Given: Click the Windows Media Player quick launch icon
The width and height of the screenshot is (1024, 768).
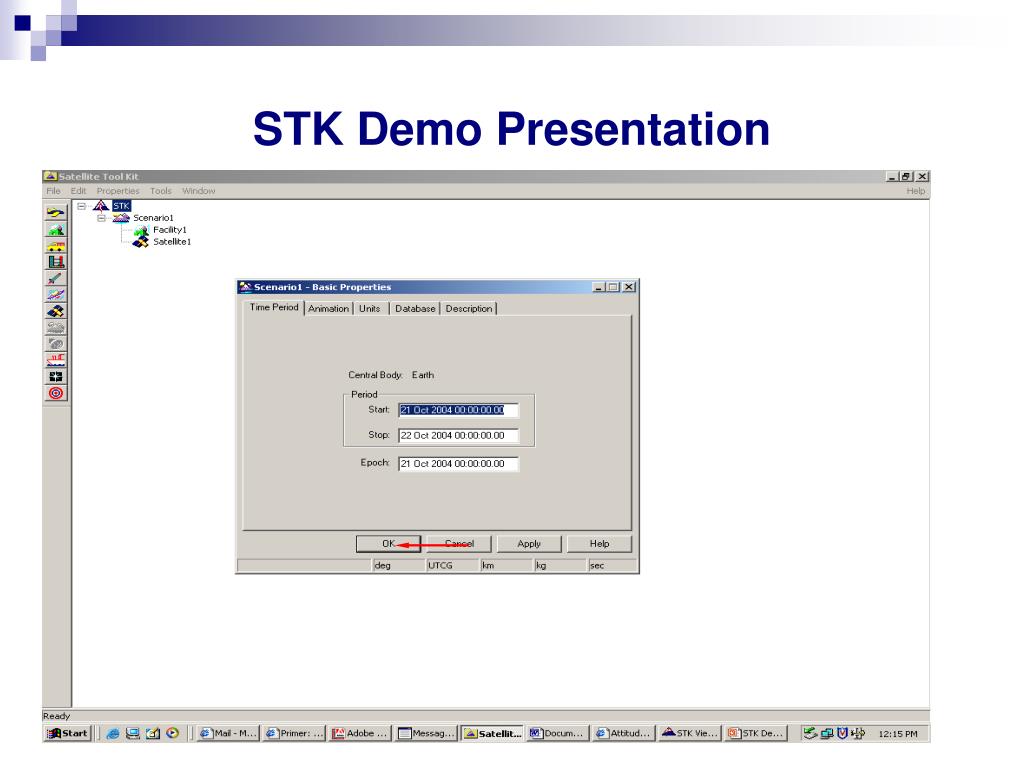Looking at the screenshot, I should point(172,733).
